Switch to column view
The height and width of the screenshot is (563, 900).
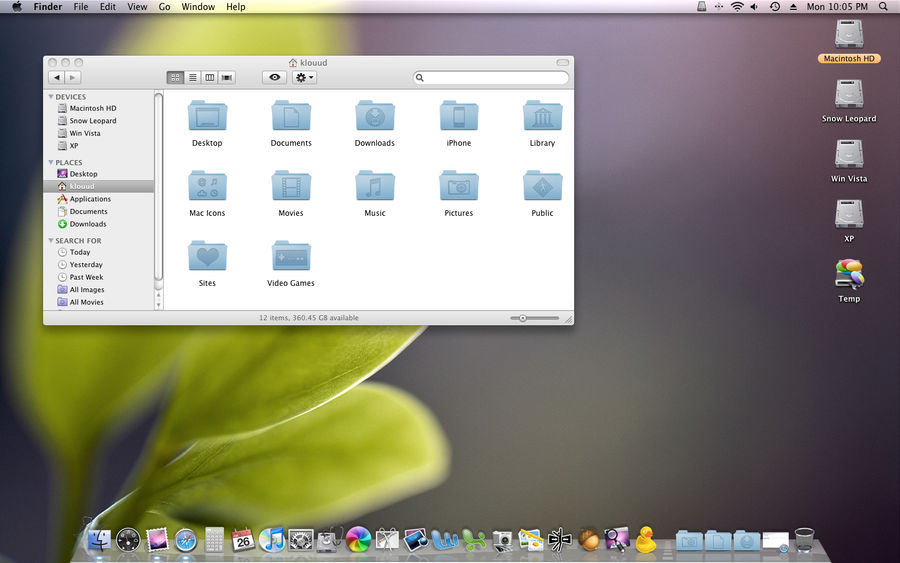[210, 77]
